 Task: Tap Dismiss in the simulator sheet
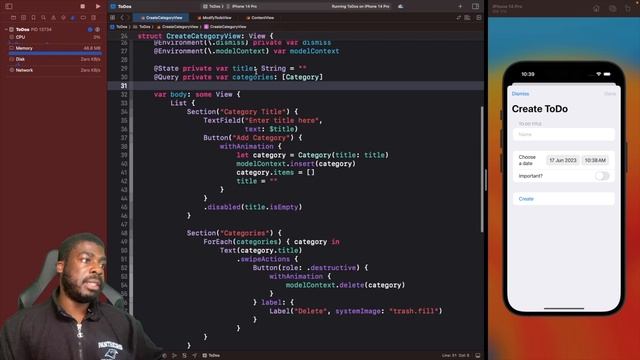coord(520,94)
